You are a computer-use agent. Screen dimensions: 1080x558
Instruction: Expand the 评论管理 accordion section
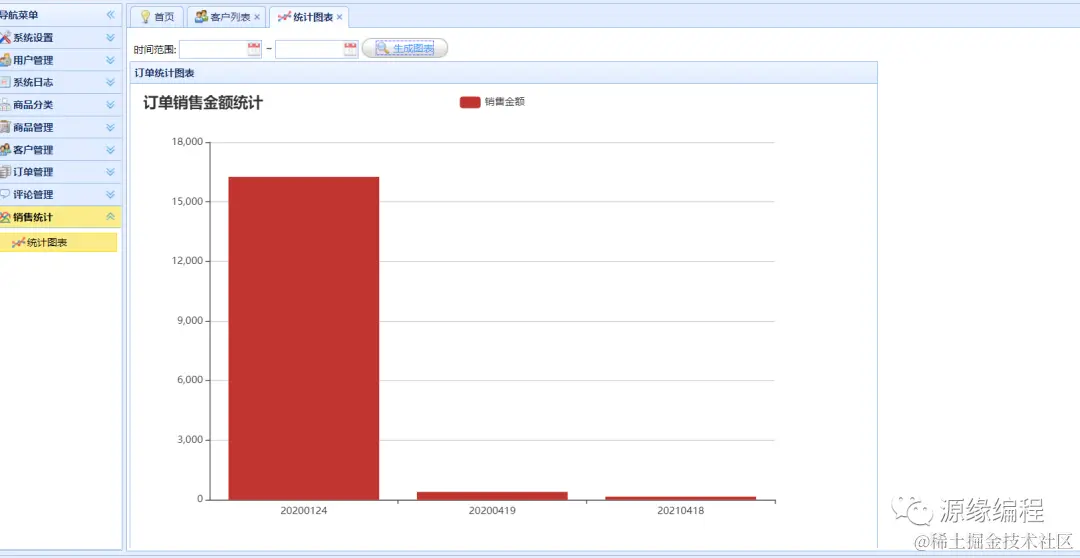click(110, 194)
